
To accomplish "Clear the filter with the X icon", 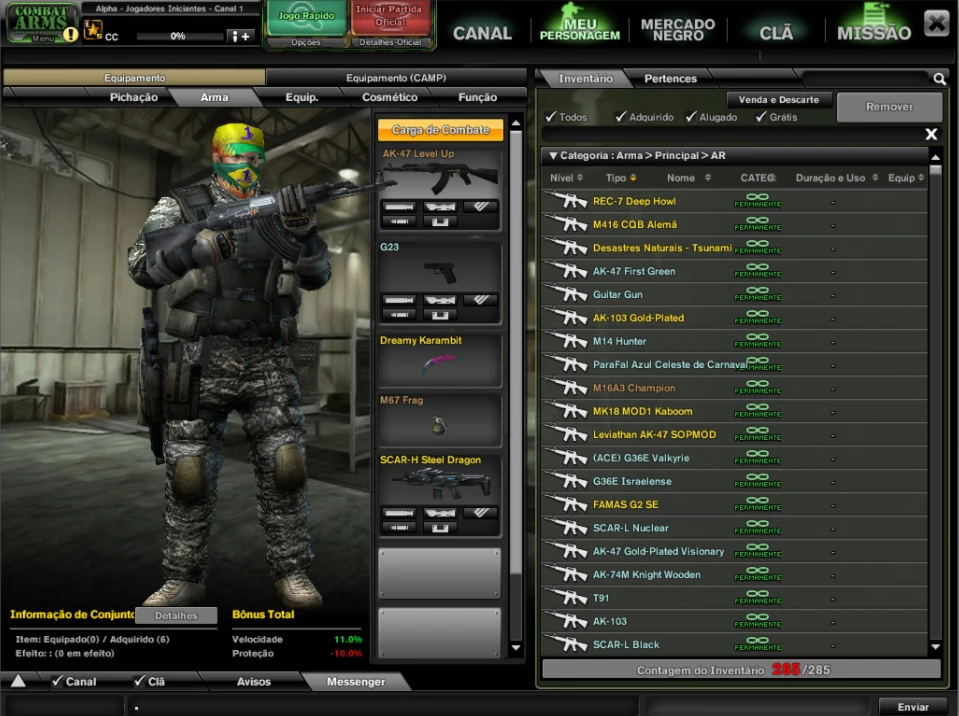I will pyautogui.click(x=931, y=134).
